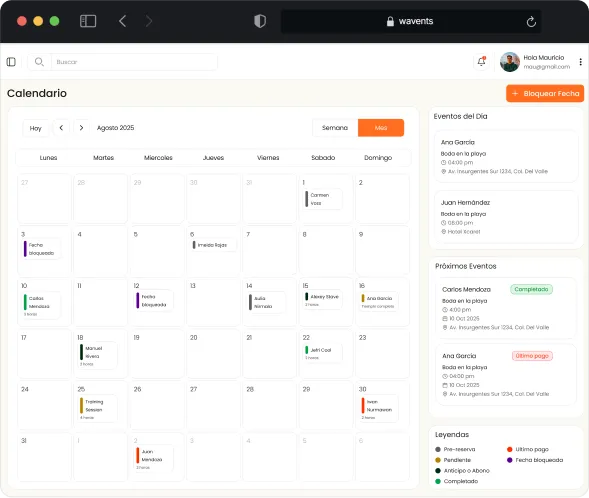The image size is (589, 498).
Task: Switch to Mes view
Action: 381,128
